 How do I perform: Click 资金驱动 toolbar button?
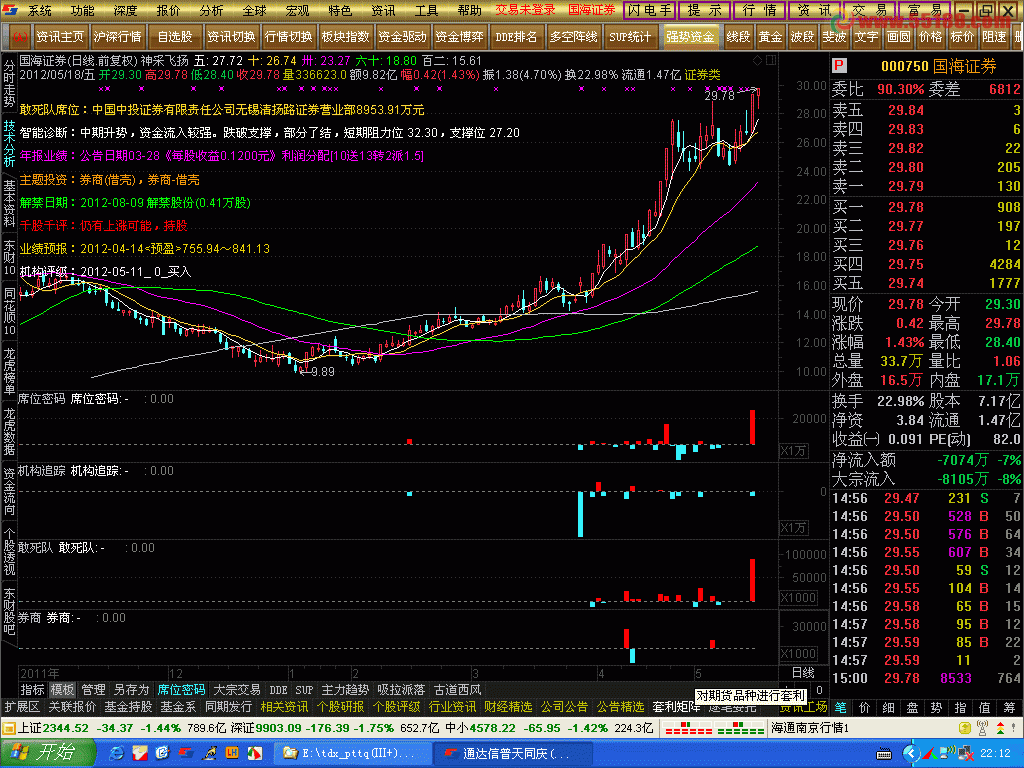[x=402, y=37]
